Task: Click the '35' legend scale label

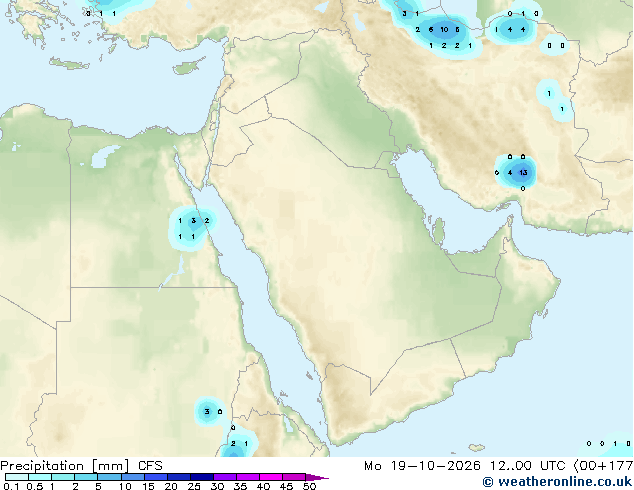Action: pyautogui.click(x=240, y=486)
